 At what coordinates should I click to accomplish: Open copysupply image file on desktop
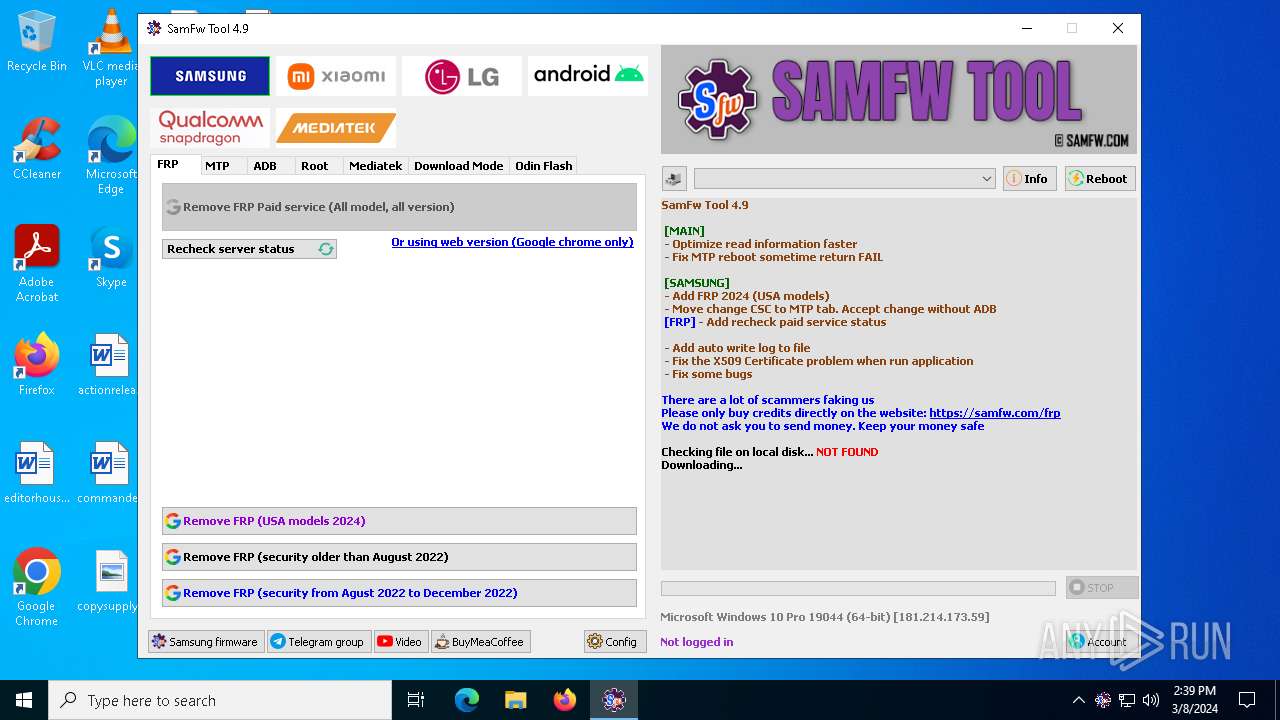pos(109,581)
